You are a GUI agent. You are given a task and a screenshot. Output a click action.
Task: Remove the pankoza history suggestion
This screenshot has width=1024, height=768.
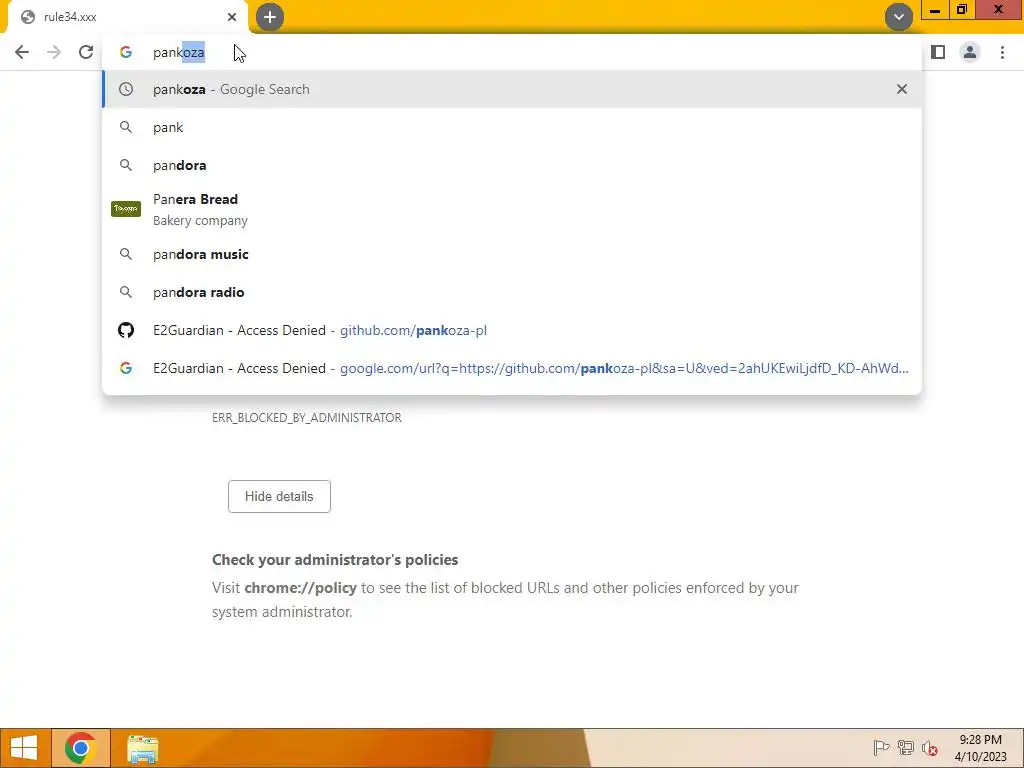[x=902, y=89]
